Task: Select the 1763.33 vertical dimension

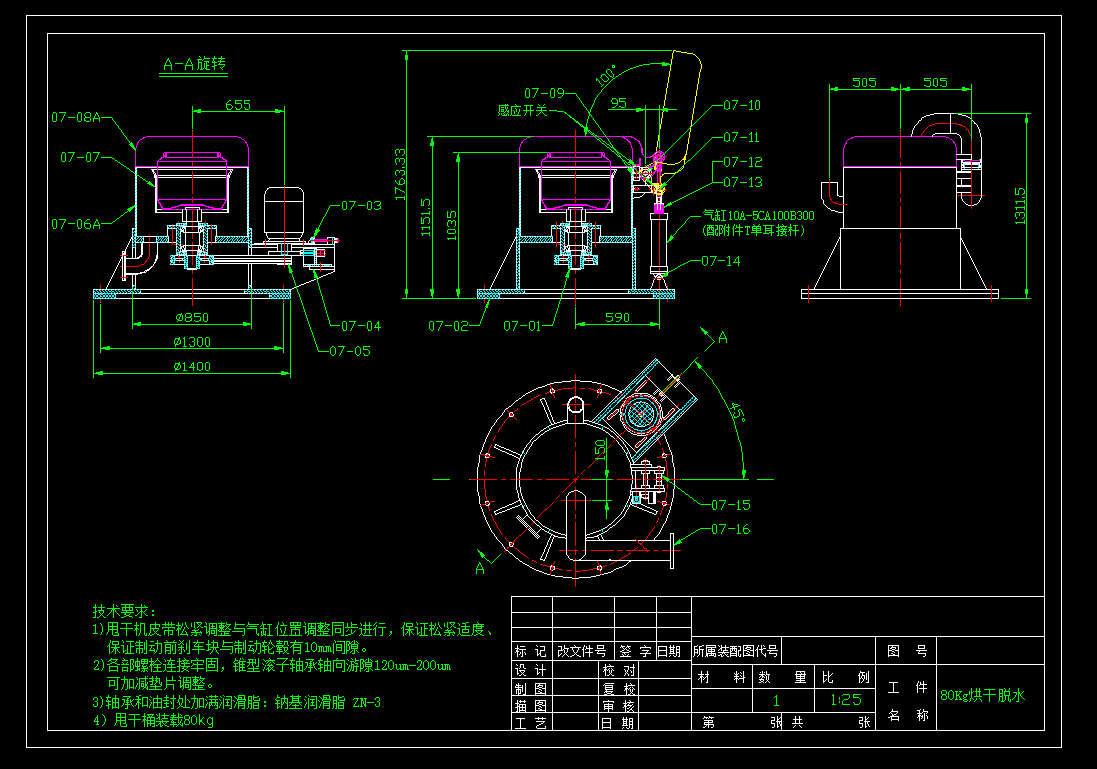Action: [400, 174]
